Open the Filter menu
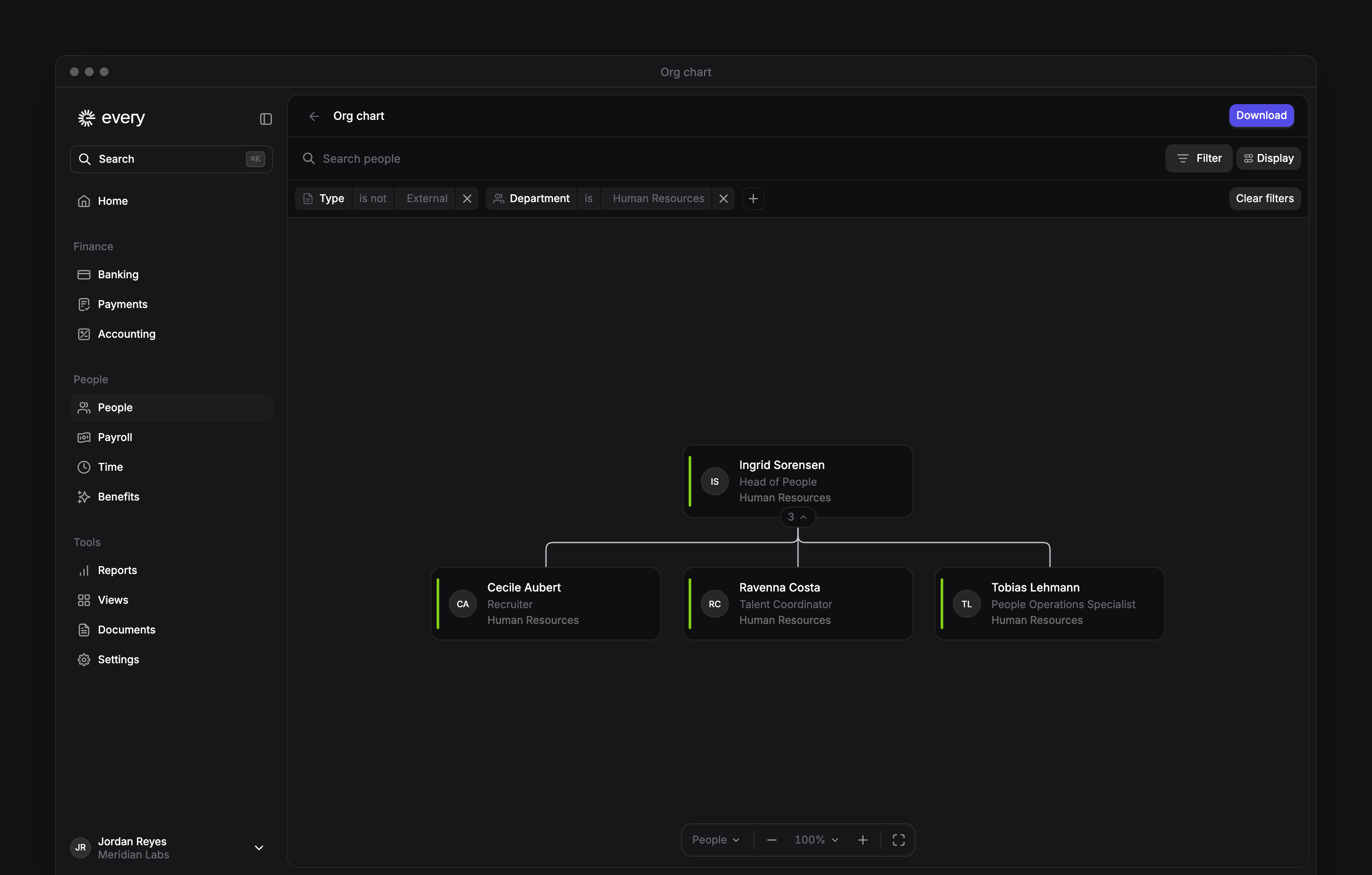 pos(1199,158)
